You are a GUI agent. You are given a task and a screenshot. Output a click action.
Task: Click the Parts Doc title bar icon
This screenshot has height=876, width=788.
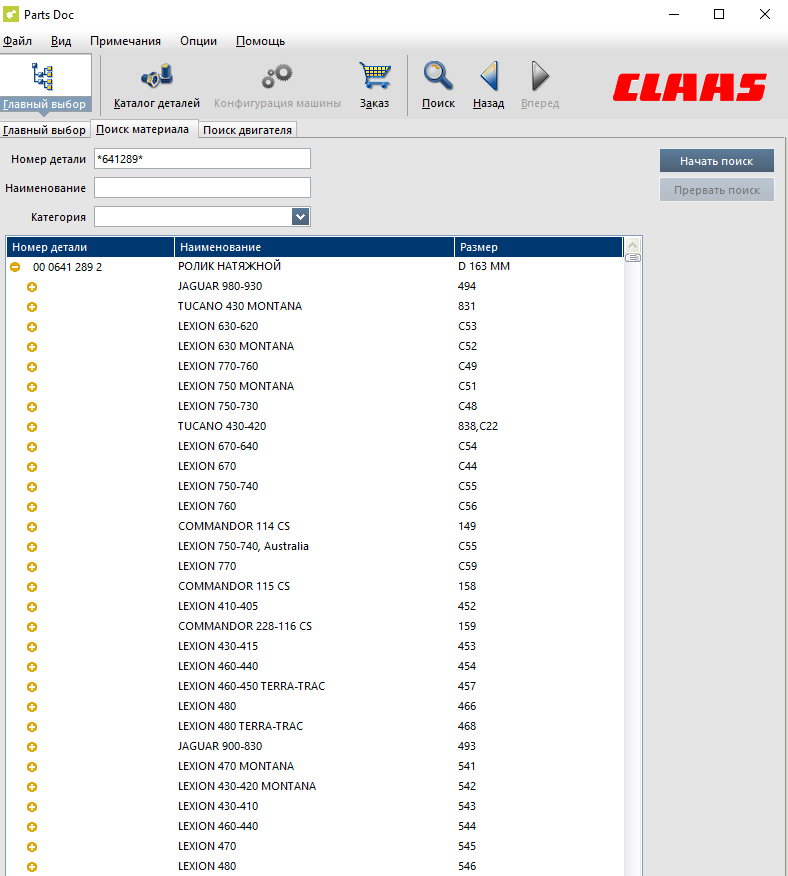[x=11, y=15]
